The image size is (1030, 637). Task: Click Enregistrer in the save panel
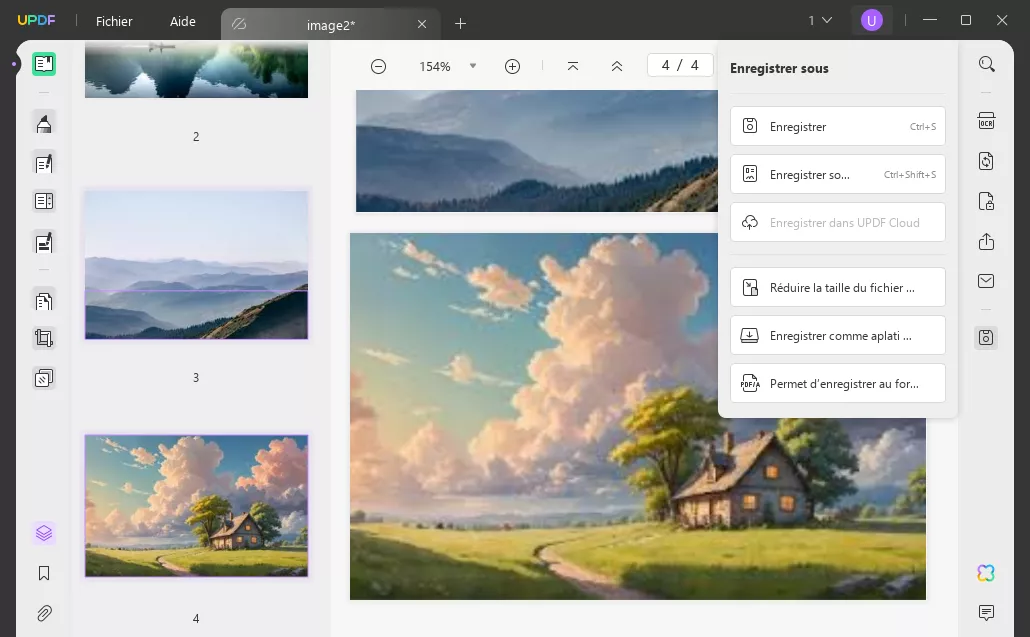coord(837,126)
